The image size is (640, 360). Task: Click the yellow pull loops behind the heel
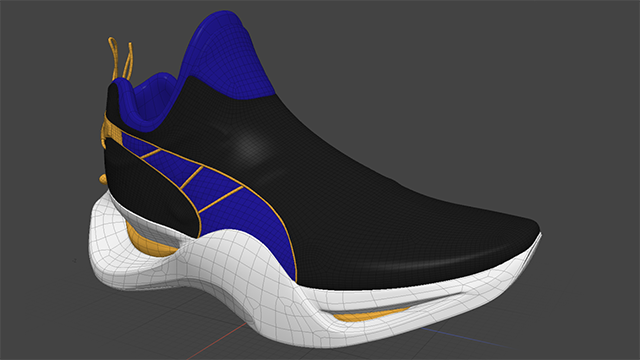coord(121,60)
